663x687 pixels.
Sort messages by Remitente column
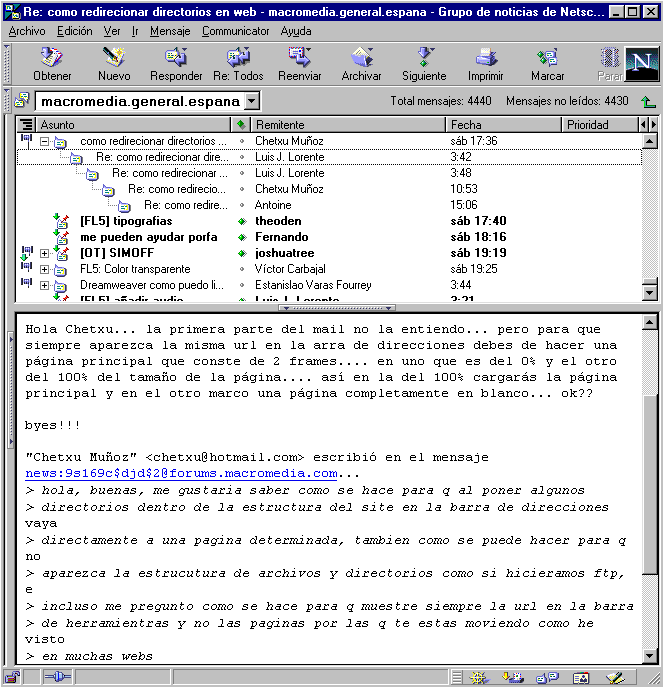(x=348, y=125)
